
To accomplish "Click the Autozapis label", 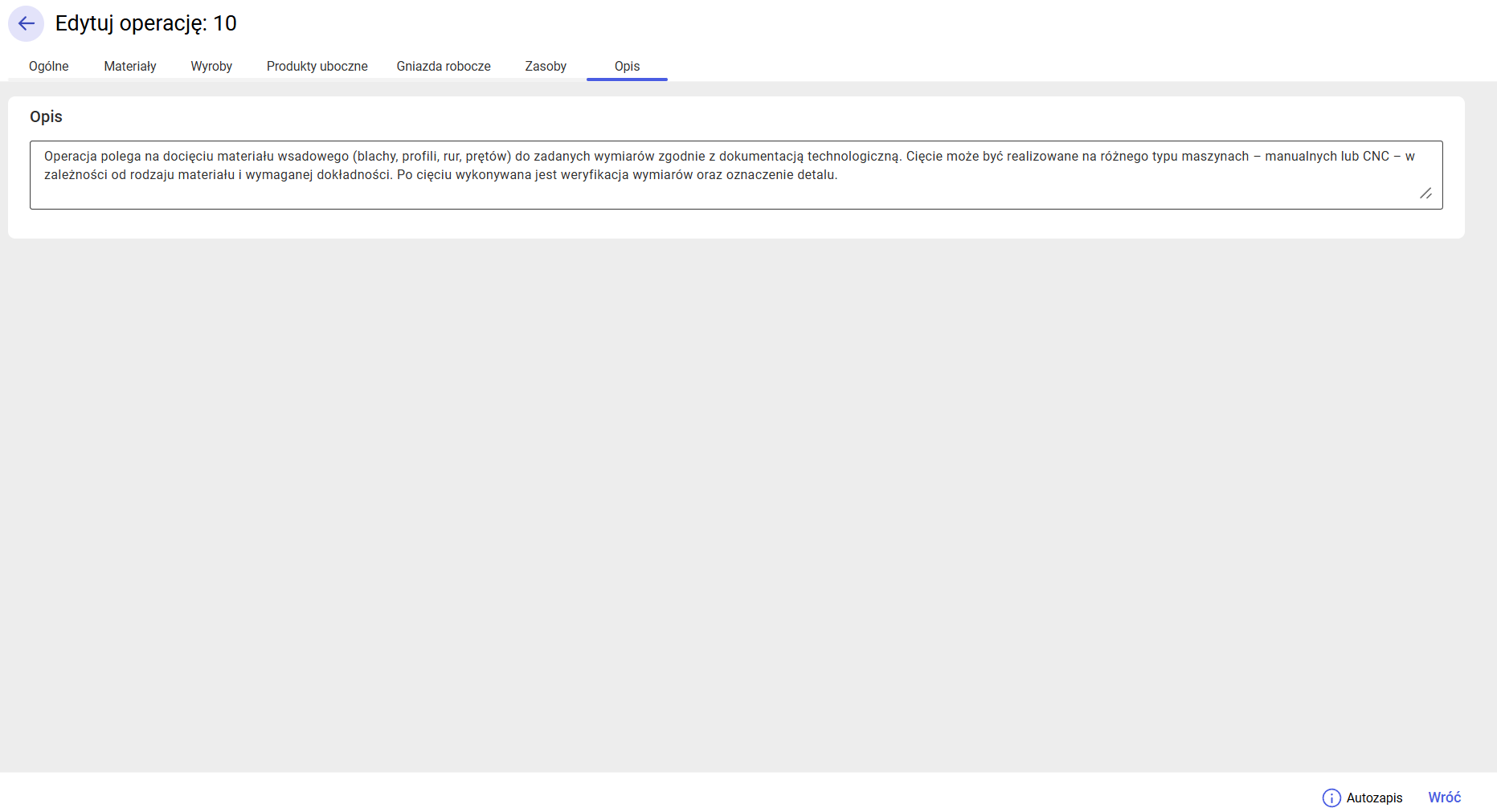I will (1374, 798).
